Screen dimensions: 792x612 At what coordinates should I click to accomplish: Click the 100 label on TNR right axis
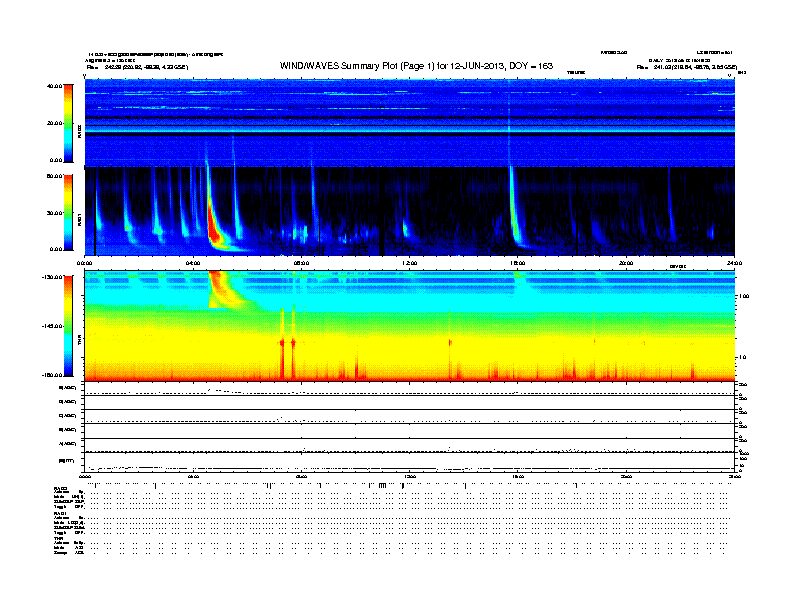(x=744, y=296)
